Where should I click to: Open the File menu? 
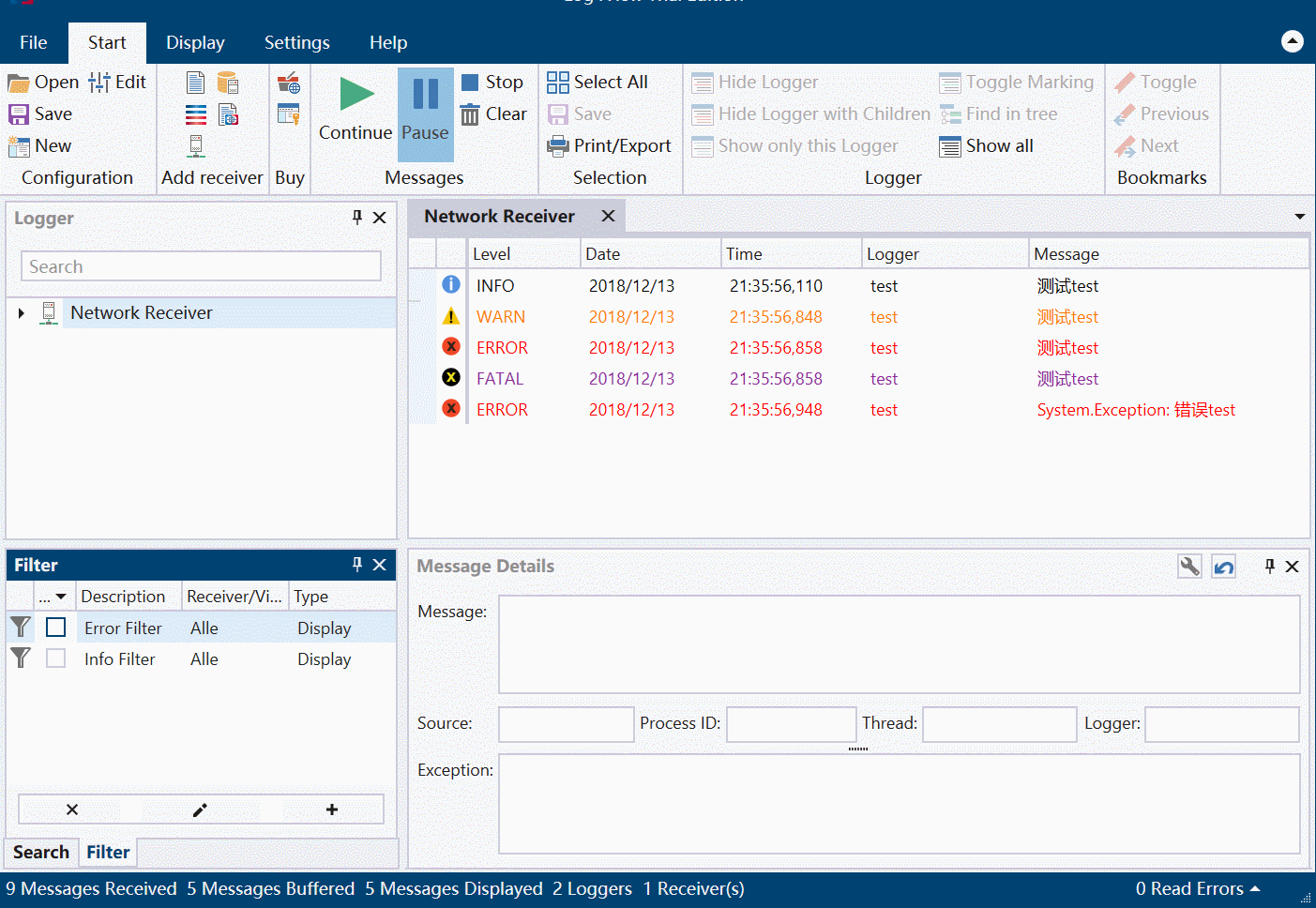pos(34,42)
